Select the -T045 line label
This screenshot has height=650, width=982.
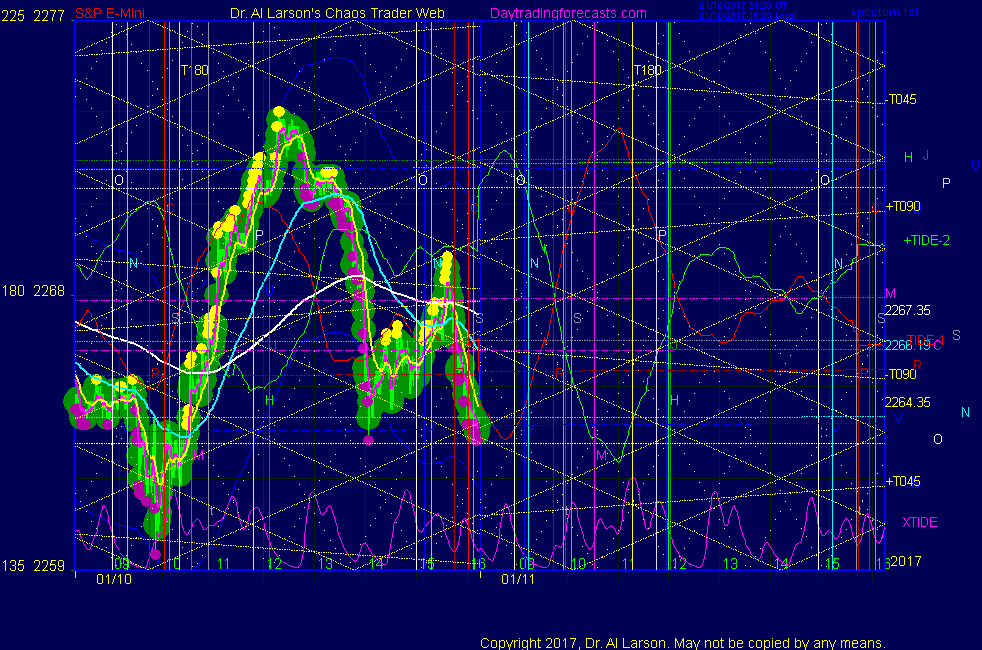[x=901, y=100]
